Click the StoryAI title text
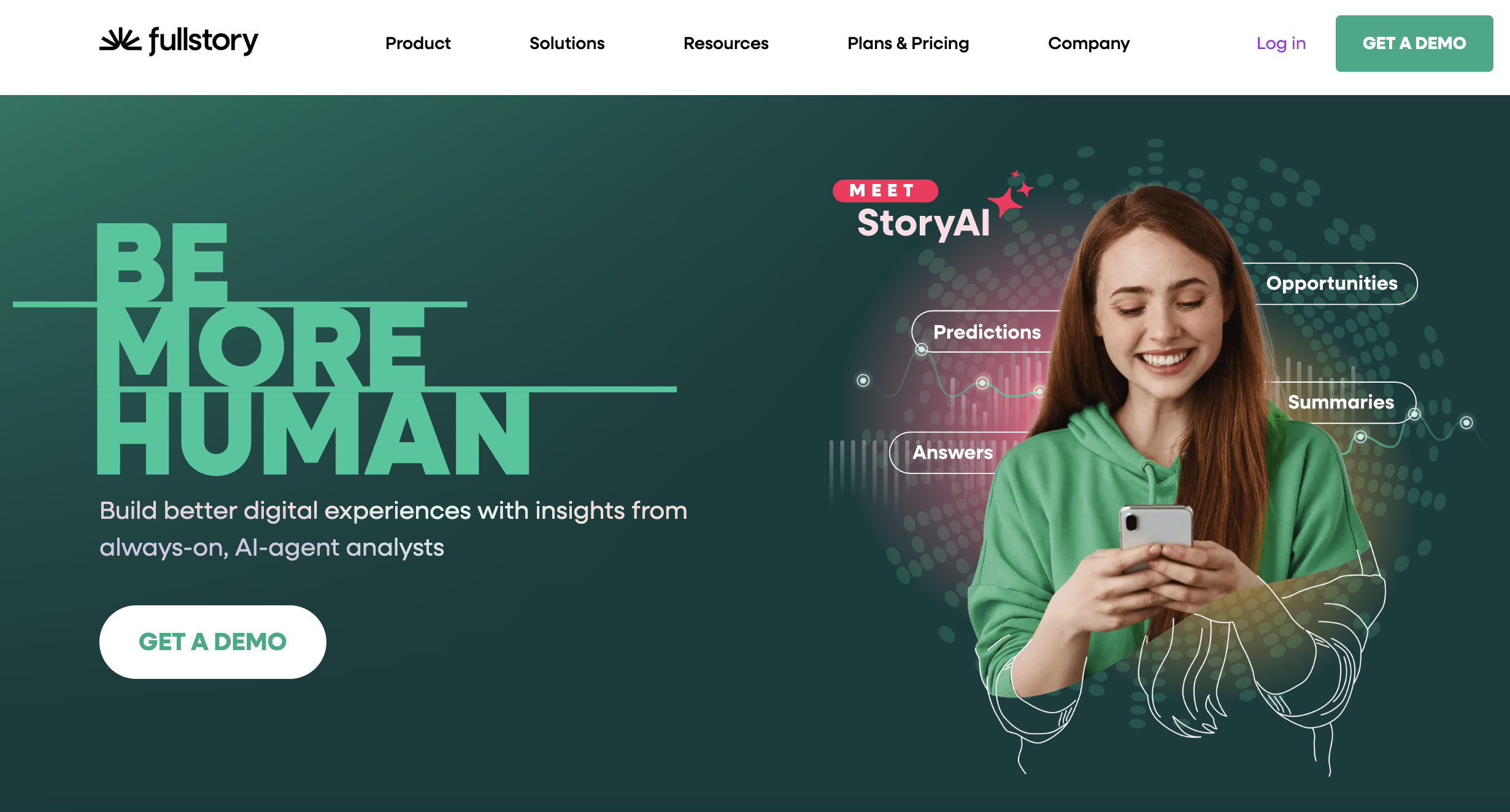This screenshot has width=1510, height=812. click(923, 223)
